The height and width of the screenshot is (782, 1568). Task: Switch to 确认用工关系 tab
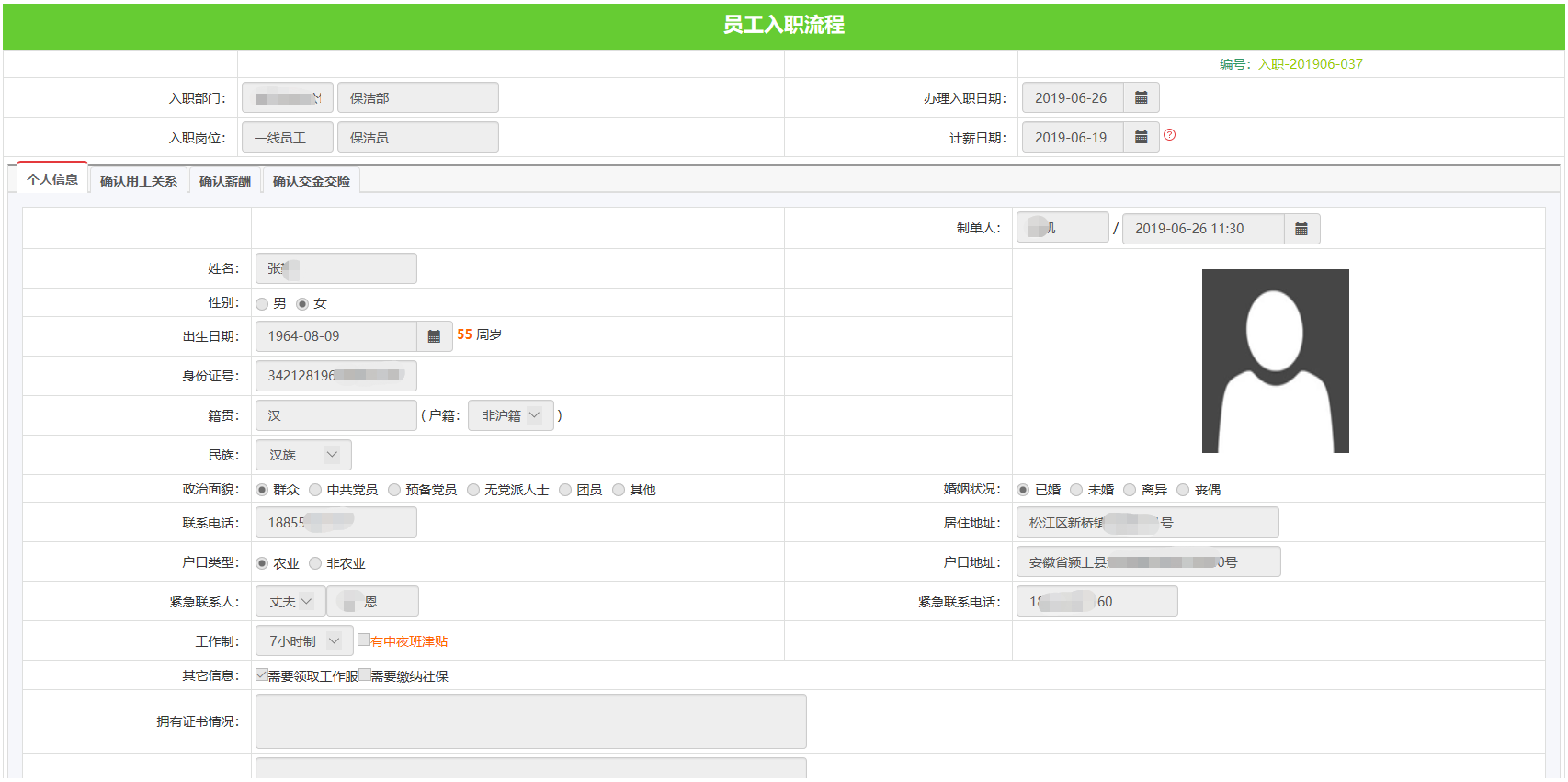[x=139, y=181]
